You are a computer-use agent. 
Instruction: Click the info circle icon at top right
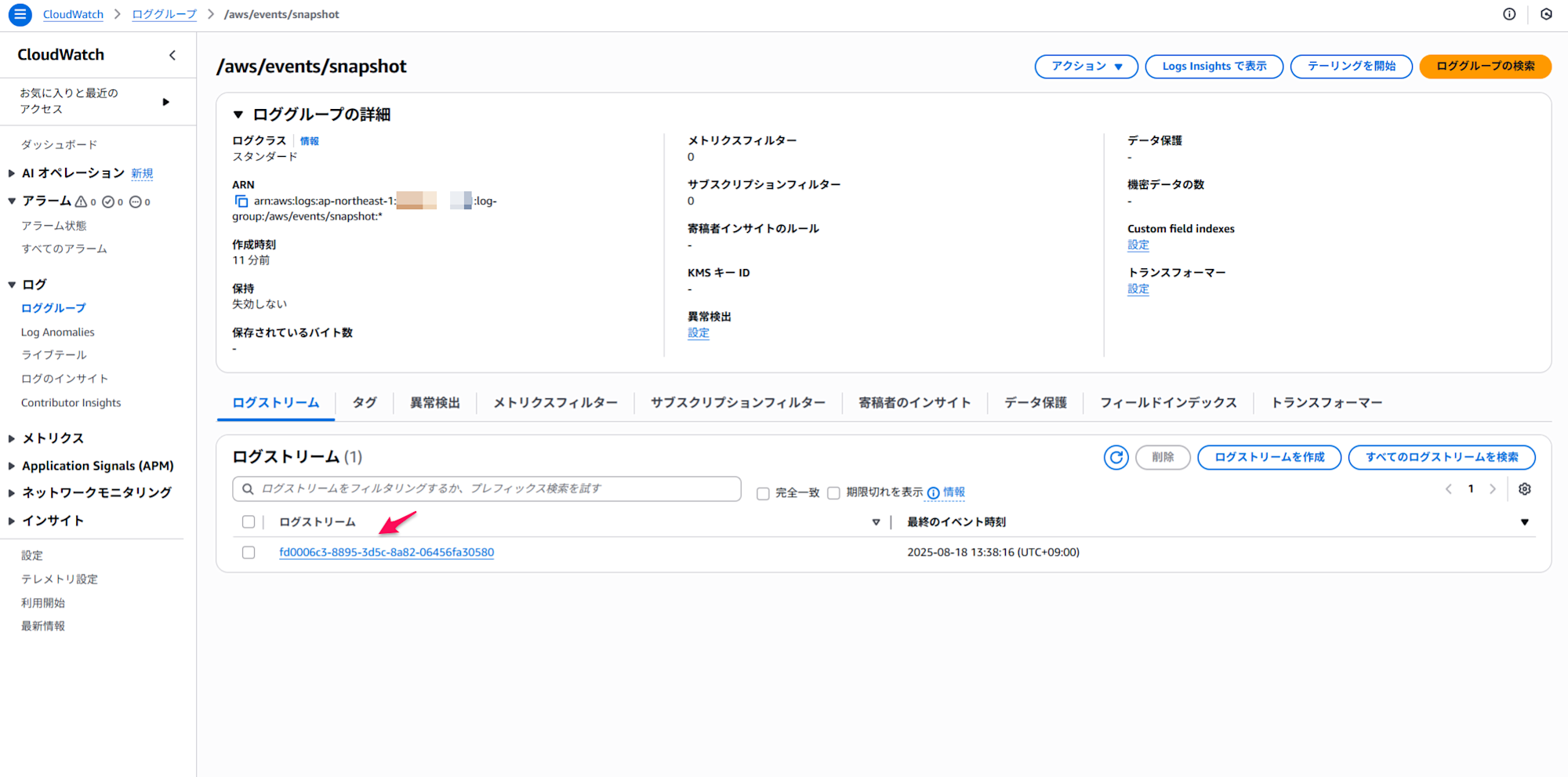1509,14
